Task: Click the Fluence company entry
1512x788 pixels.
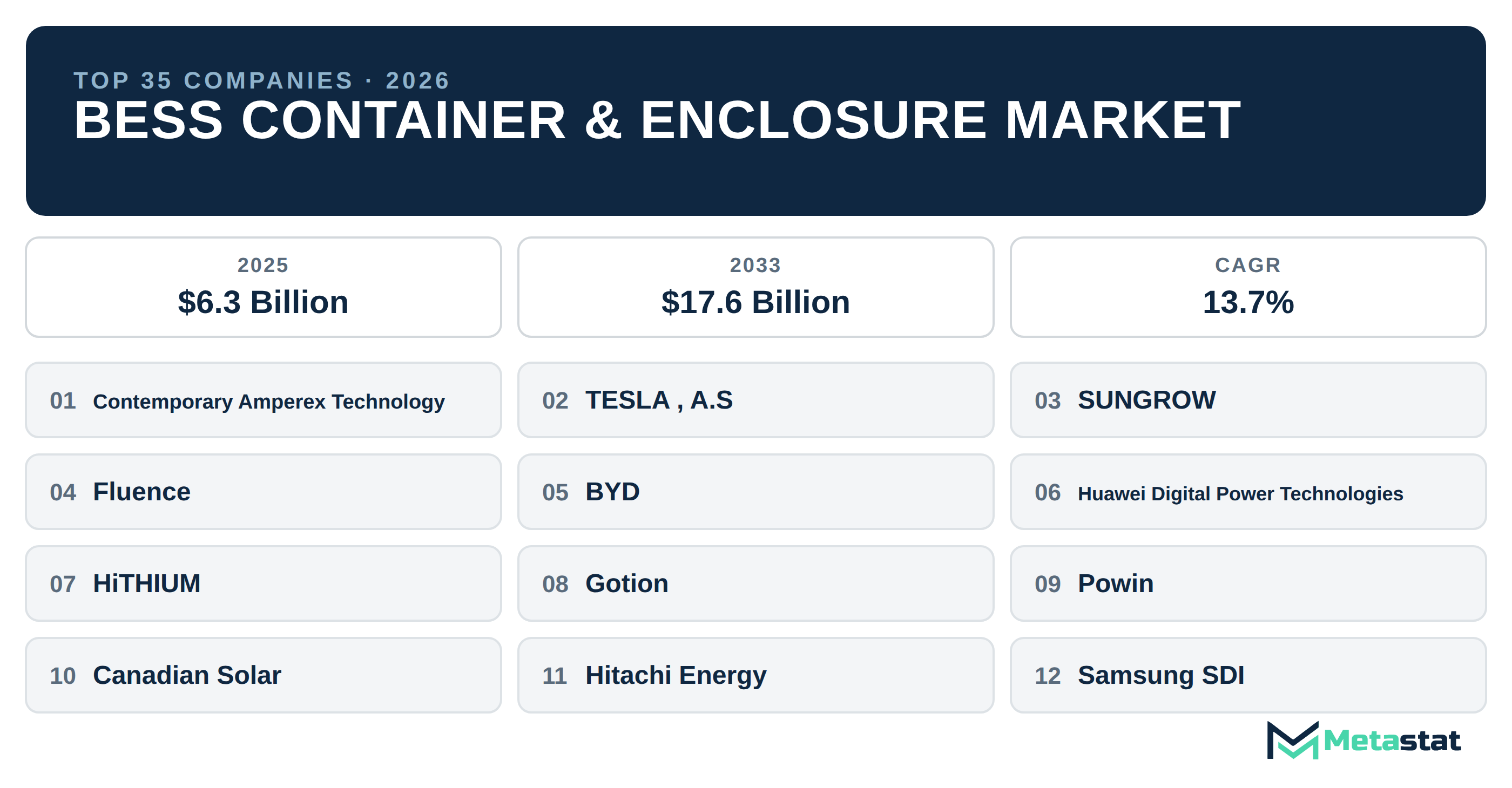Action: pos(264,492)
